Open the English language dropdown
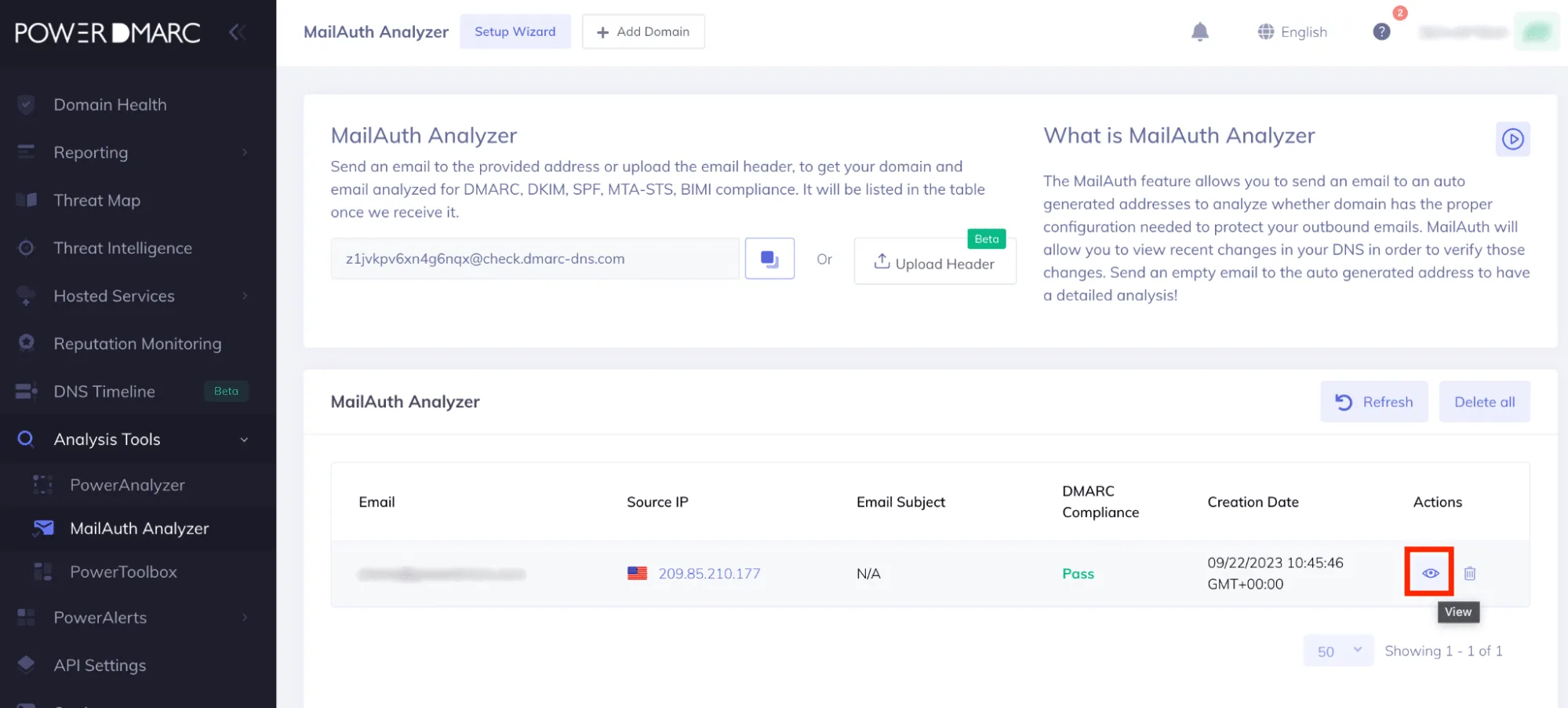Image resolution: width=1568 pixels, height=708 pixels. pos(1292,31)
